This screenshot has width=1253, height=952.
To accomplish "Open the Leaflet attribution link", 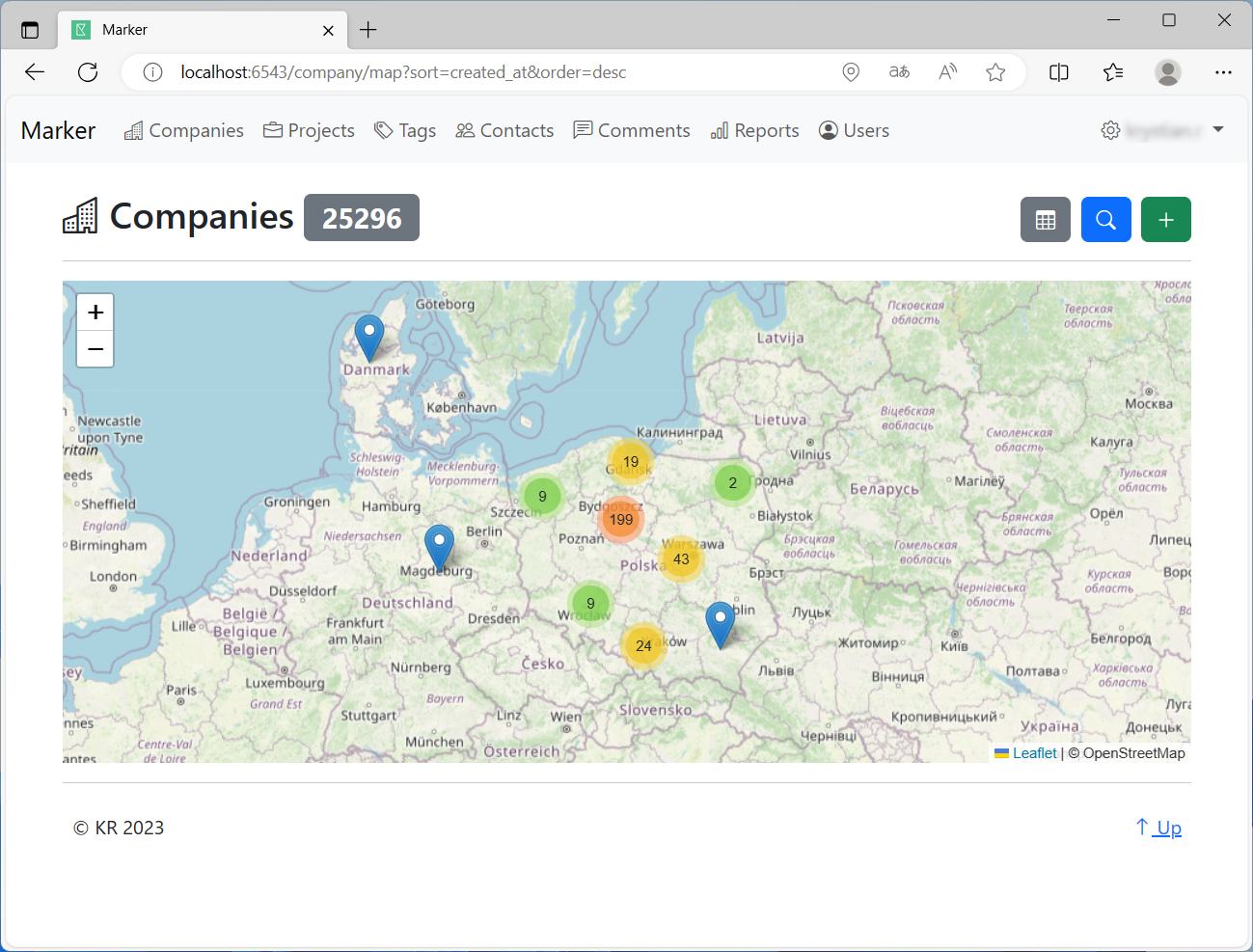I will tap(1034, 753).
